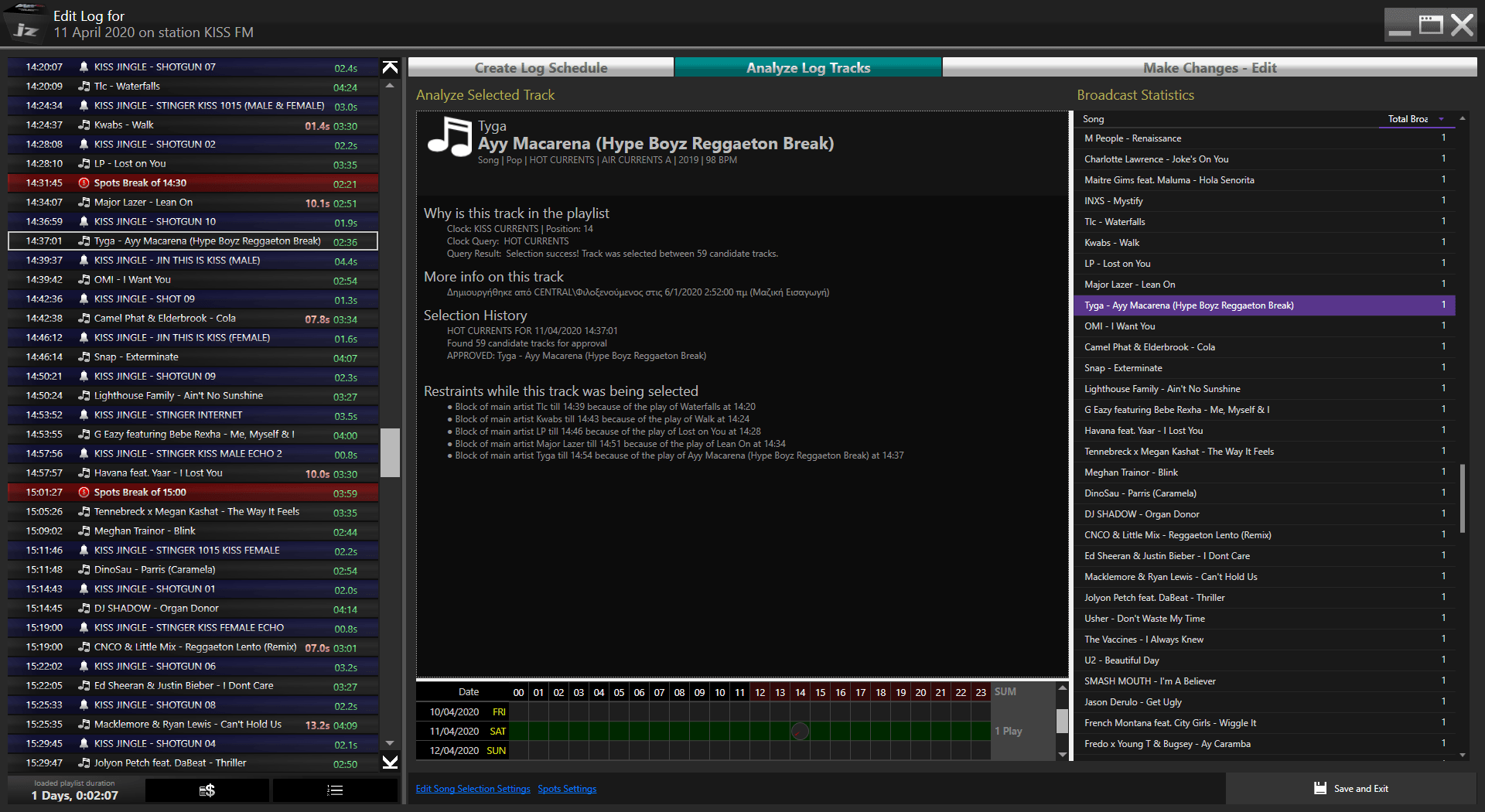Select Charlotte Lawrence - Joke's On You statistic row
Image resolution: width=1485 pixels, height=812 pixels.
click(x=1265, y=159)
